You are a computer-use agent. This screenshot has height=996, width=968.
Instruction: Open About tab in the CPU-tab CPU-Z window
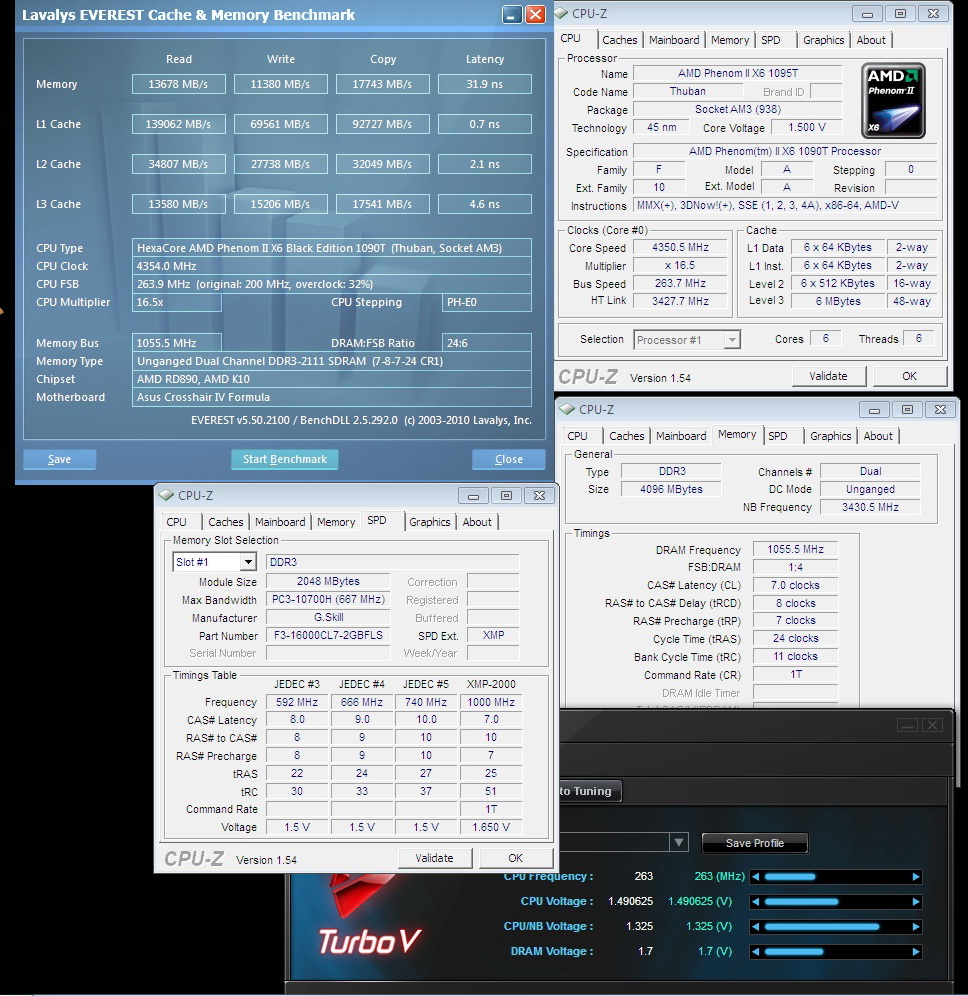[871, 40]
